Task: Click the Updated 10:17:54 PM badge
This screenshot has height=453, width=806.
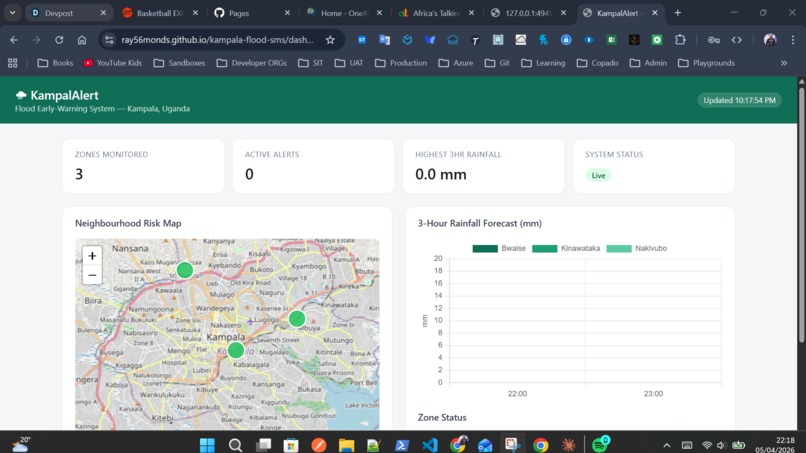Action: point(739,100)
